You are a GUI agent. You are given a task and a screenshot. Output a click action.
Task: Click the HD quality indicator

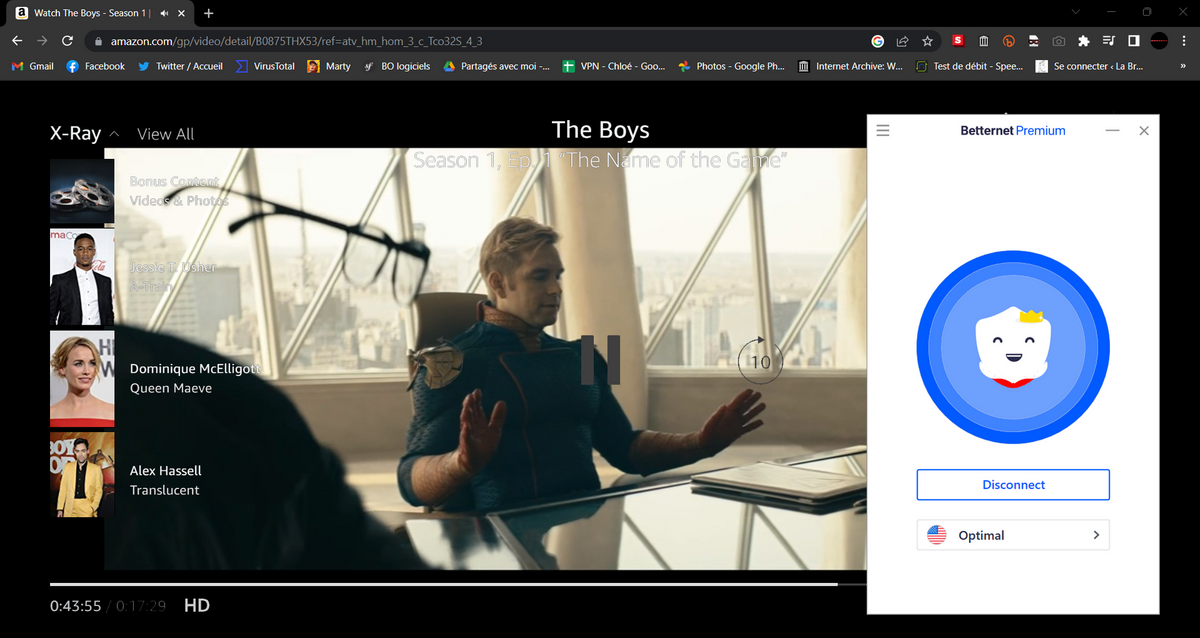pos(197,605)
